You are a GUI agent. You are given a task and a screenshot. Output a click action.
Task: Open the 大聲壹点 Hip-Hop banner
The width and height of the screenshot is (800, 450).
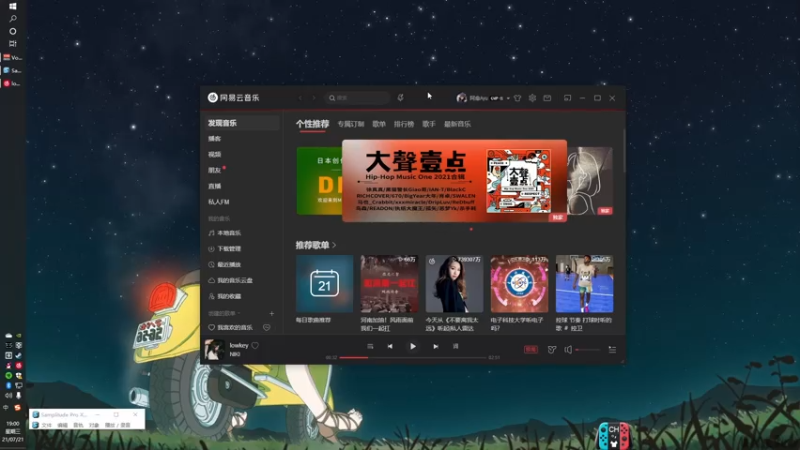click(x=454, y=181)
